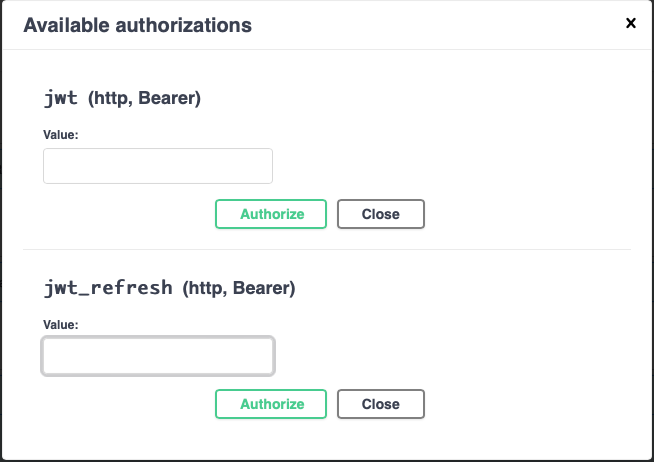Select the empty bearer token box for jwt
The image size is (654, 462).
tap(158, 166)
